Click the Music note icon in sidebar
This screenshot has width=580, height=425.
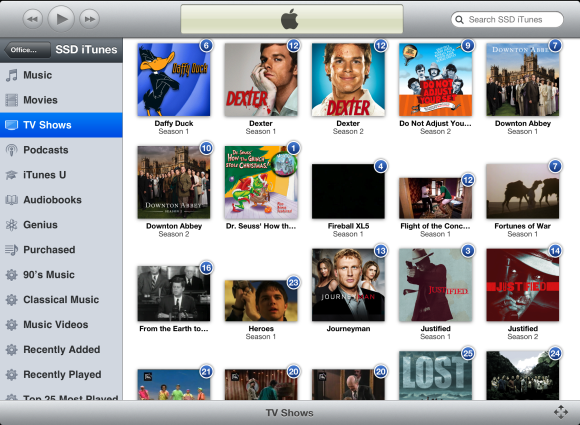click(x=11, y=75)
